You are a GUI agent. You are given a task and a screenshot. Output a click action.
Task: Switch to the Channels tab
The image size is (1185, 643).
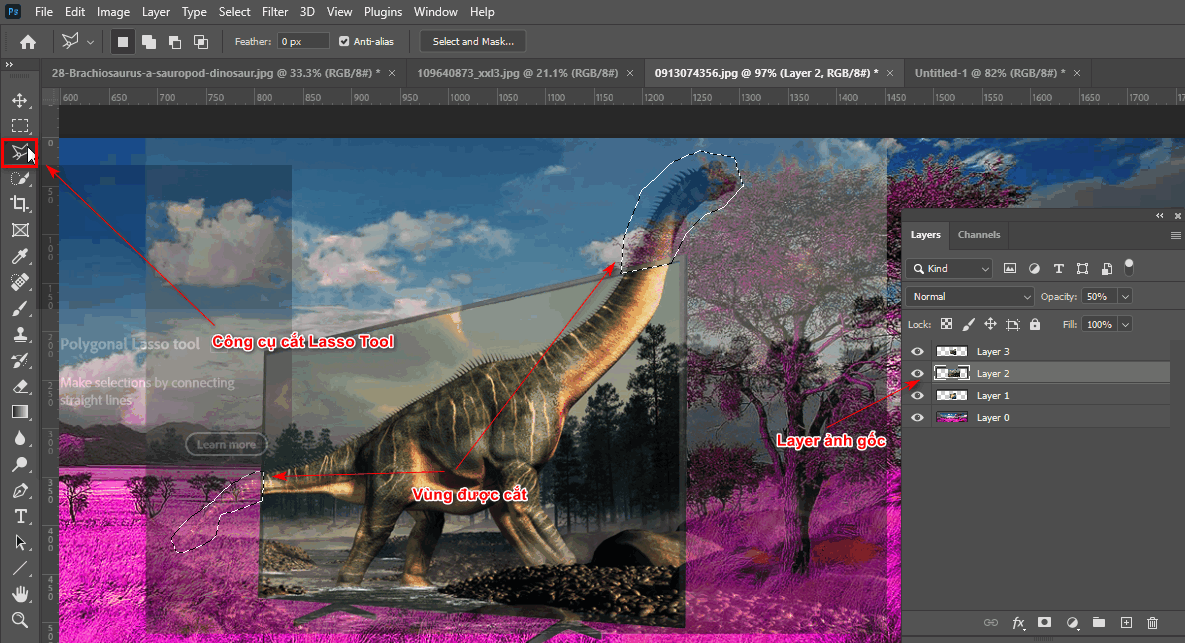(979, 234)
